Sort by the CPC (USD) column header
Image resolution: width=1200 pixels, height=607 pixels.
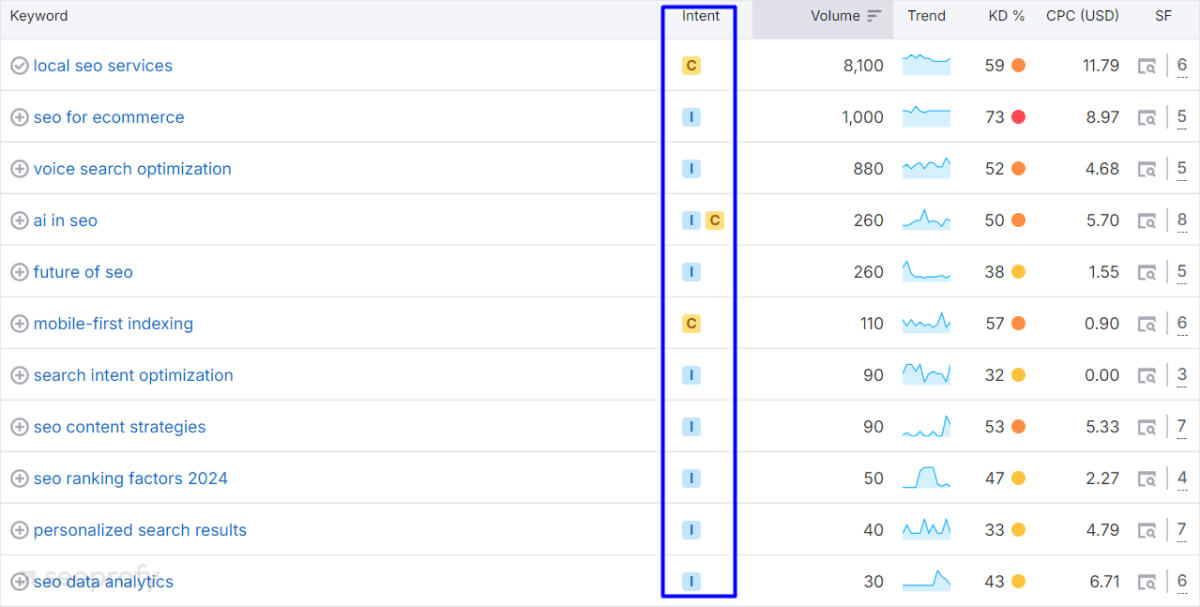[x=1083, y=16]
